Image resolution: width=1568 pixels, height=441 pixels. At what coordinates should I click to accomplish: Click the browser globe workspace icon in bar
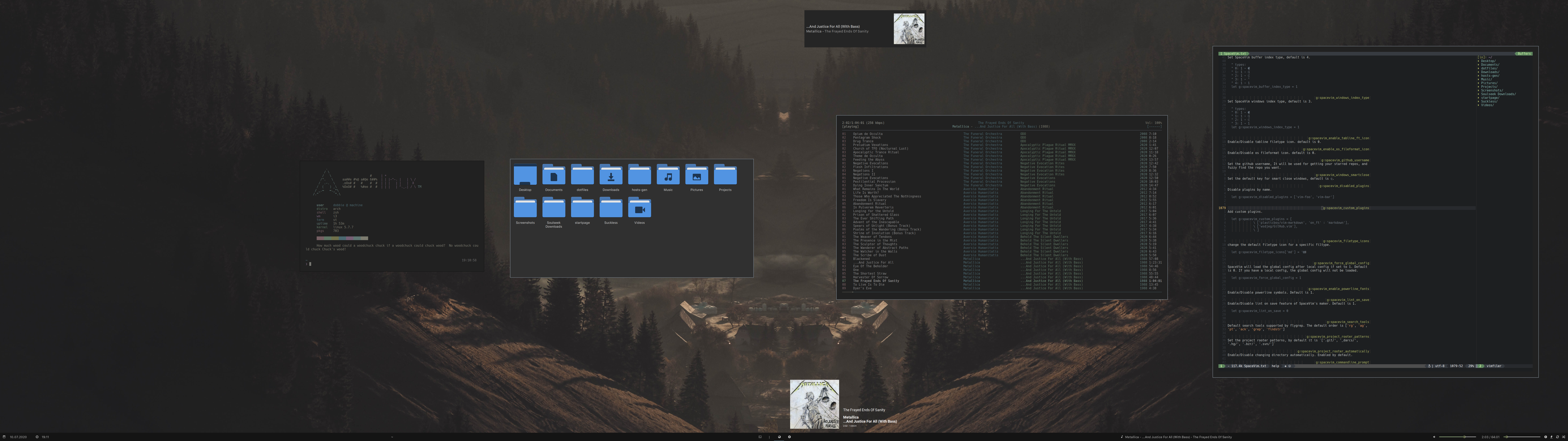point(780,437)
